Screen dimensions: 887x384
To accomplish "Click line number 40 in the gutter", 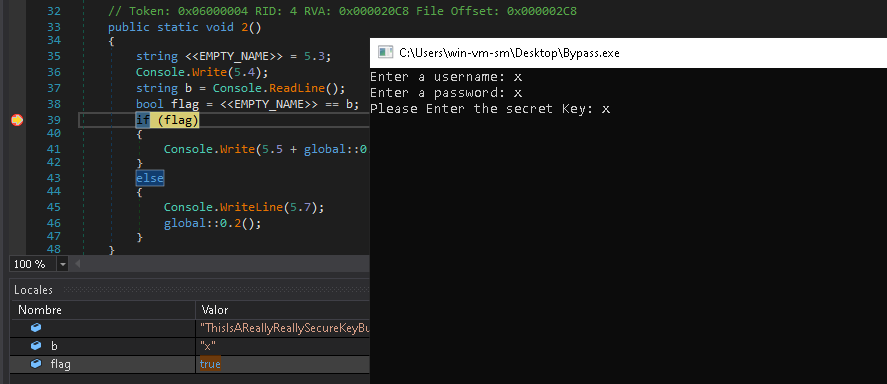I will pyautogui.click(x=54, y=133).
